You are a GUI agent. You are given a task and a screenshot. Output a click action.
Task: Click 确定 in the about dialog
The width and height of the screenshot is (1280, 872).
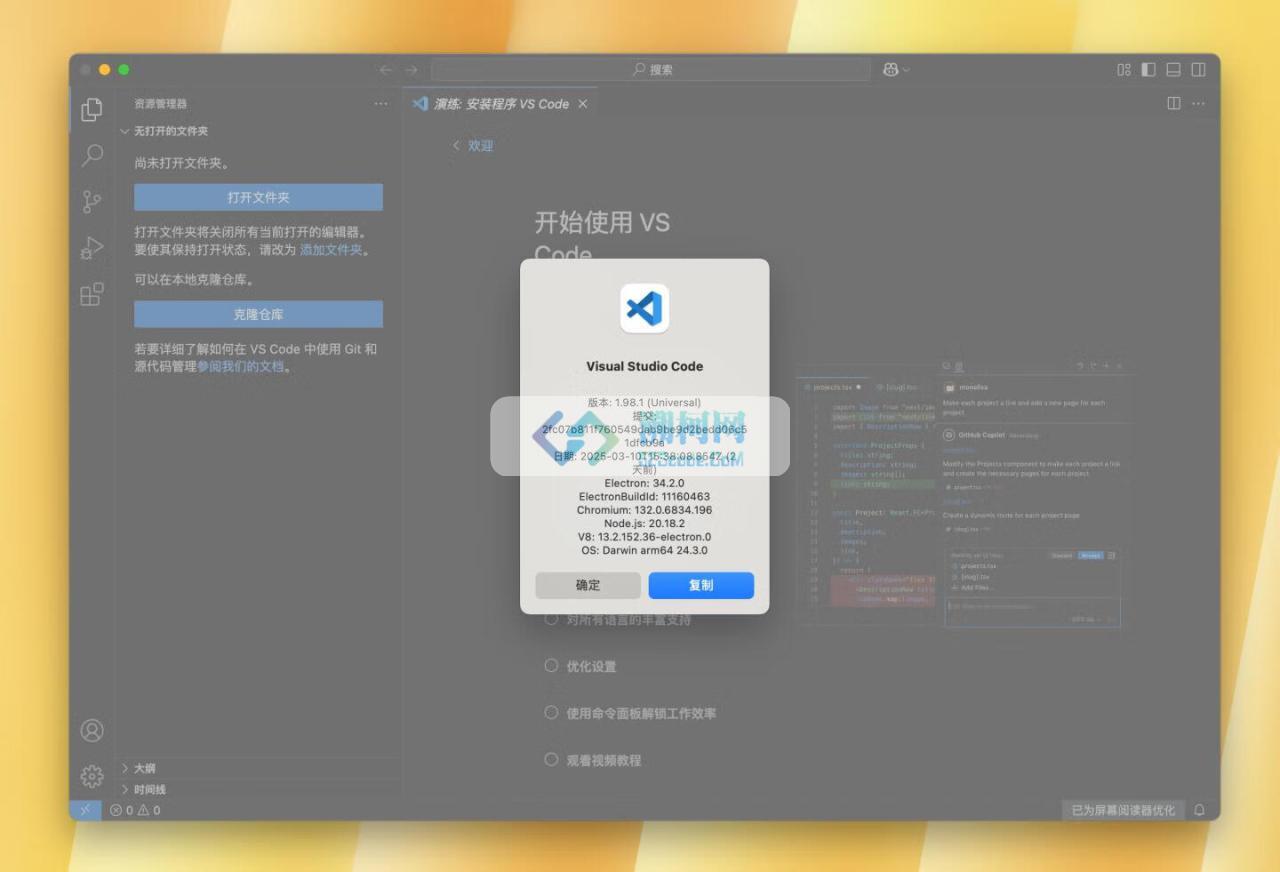click(x=588, y=585)
